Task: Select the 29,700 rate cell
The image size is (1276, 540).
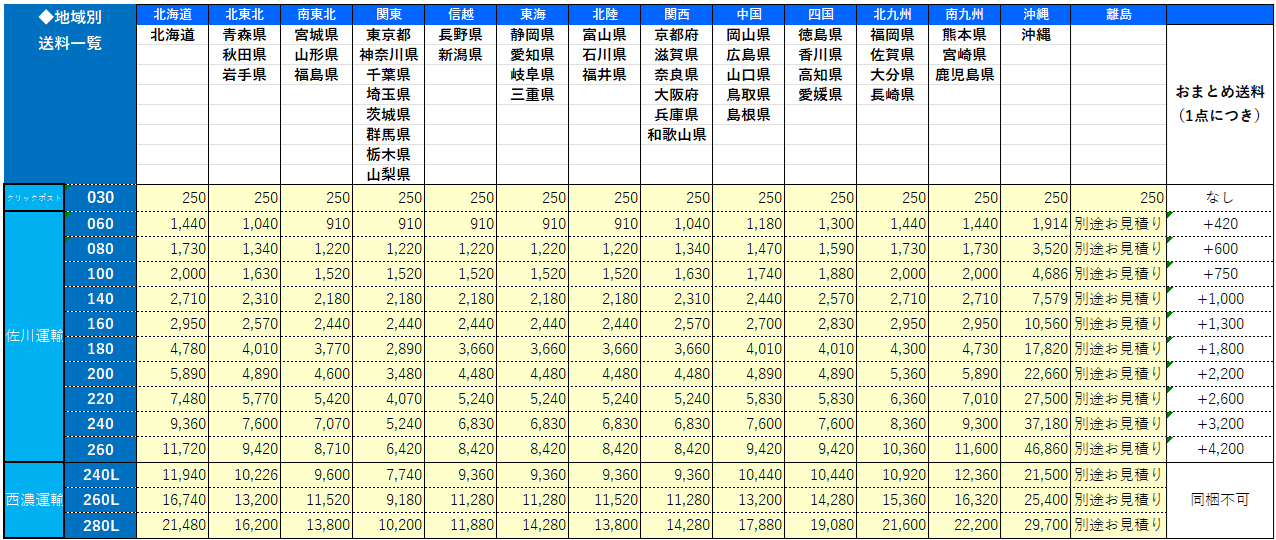Action: (x=1035, y=524)
